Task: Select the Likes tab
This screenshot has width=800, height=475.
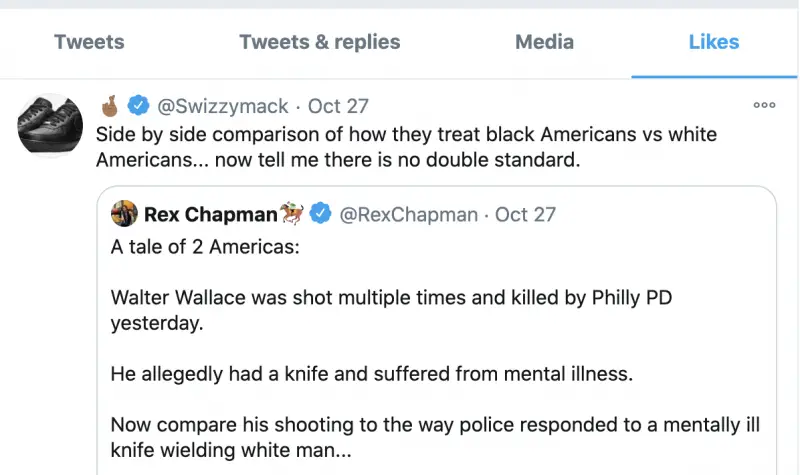Action: (713, 42)
